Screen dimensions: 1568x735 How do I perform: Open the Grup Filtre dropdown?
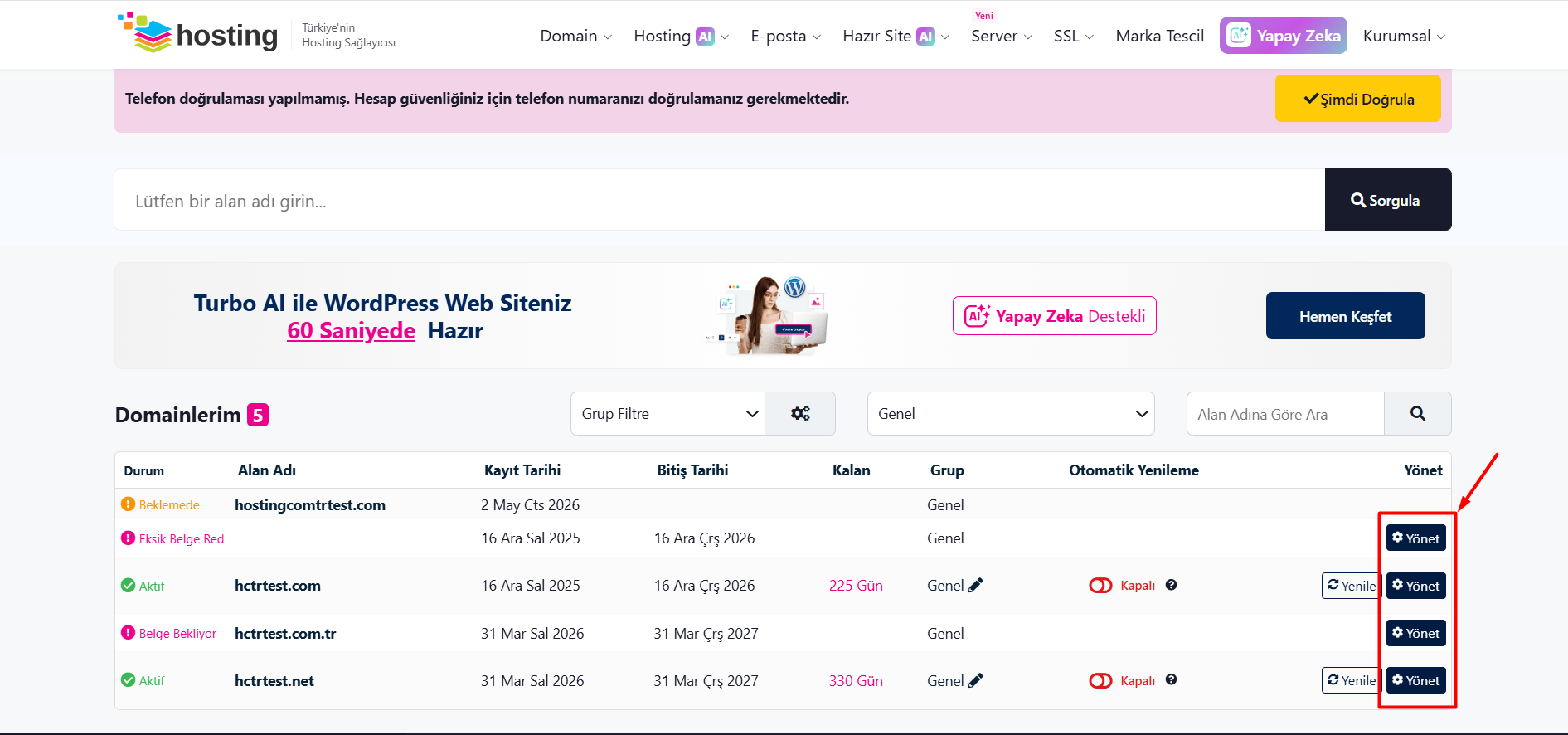668,413
